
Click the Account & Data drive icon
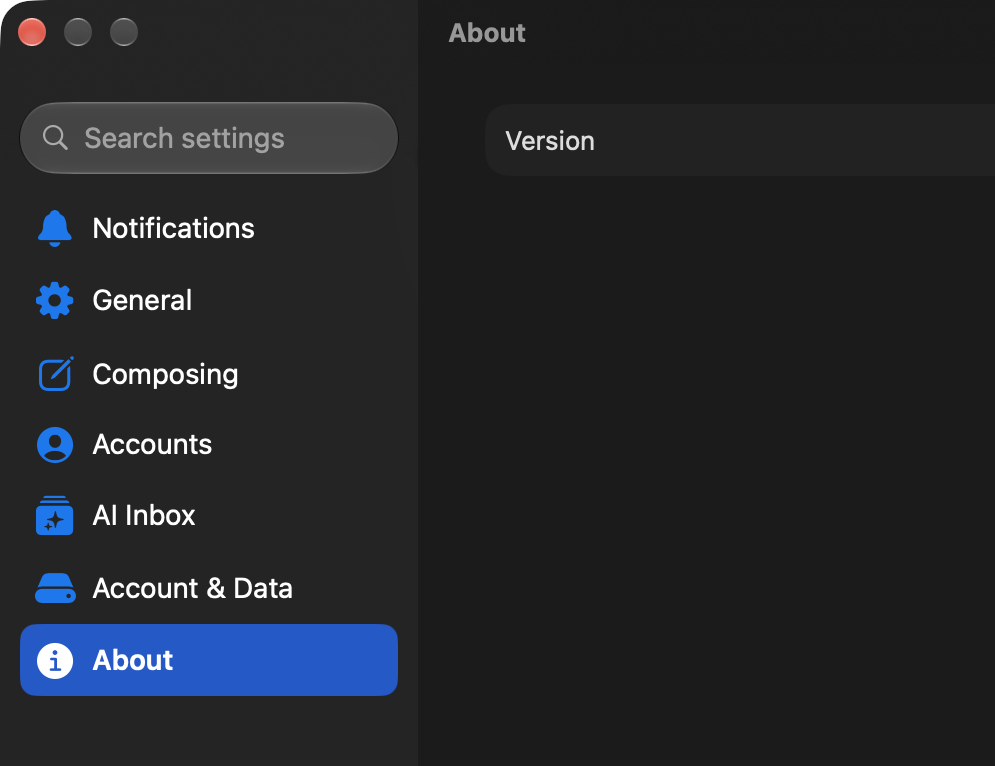click(x=55, y=588)
